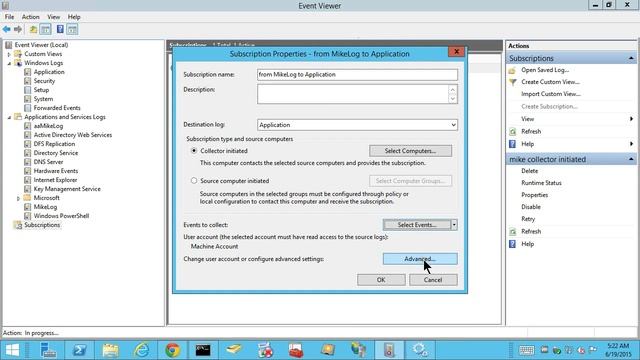Select Event Viewer (Local) root node
The width and height of the screenshot is (640, 360).
[41, 45]
